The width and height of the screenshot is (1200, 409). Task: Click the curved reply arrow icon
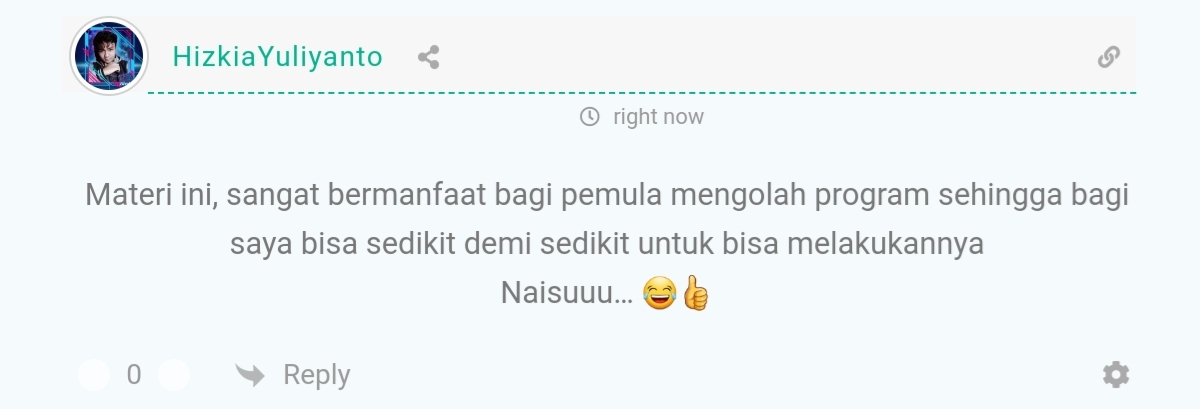point(250,375)
